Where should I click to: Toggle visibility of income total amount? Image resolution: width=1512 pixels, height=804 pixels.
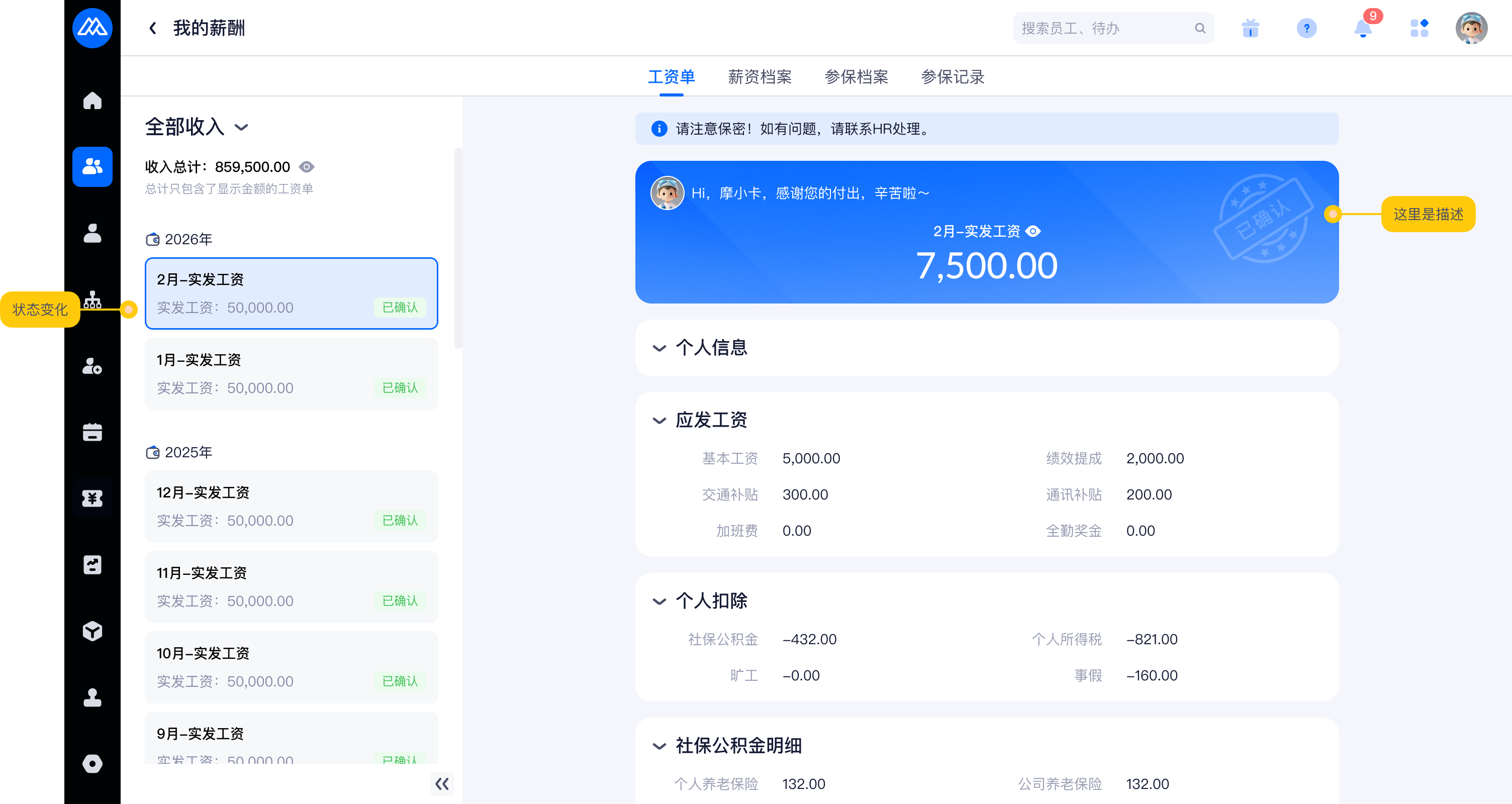click(x=307, y=167)
